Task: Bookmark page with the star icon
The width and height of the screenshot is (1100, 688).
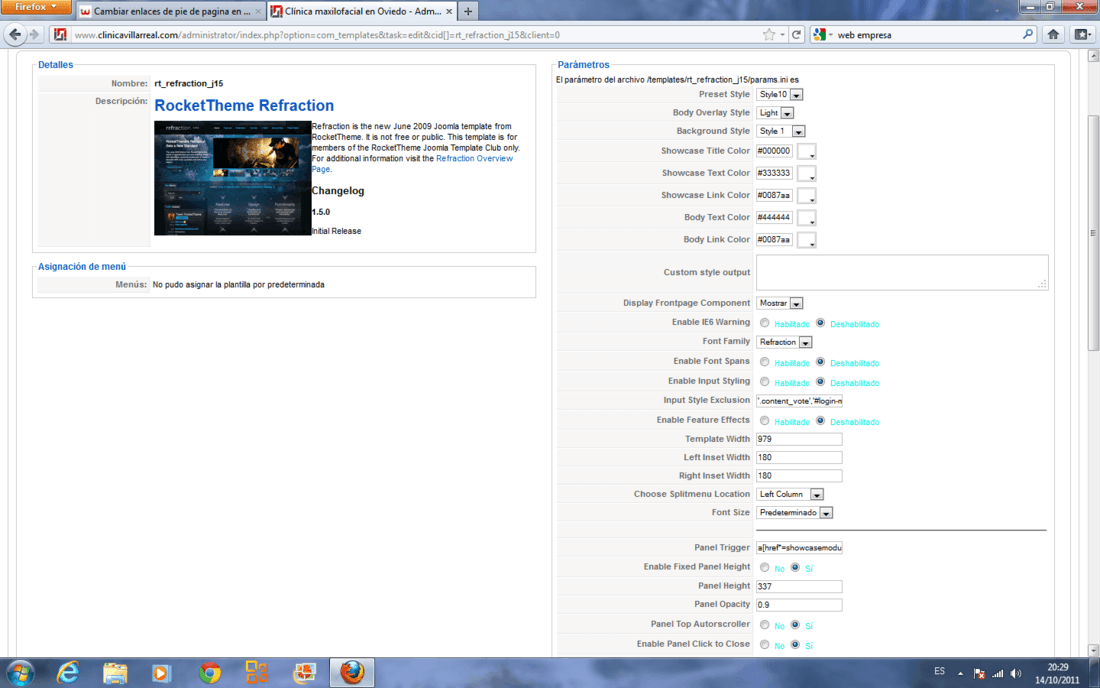Action: click(769, 34)
